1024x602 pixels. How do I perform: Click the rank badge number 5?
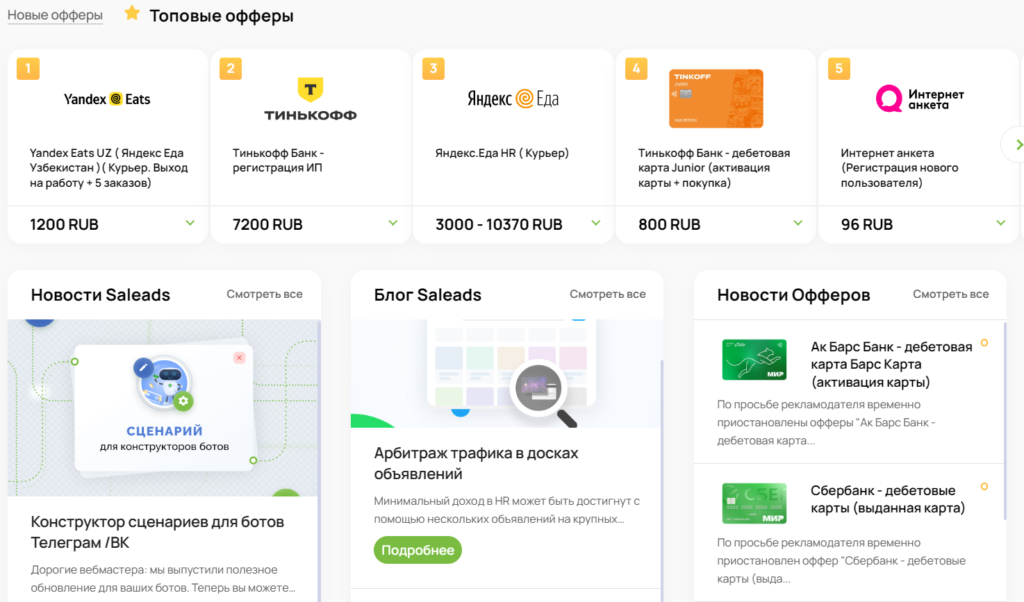coord(839,69)
